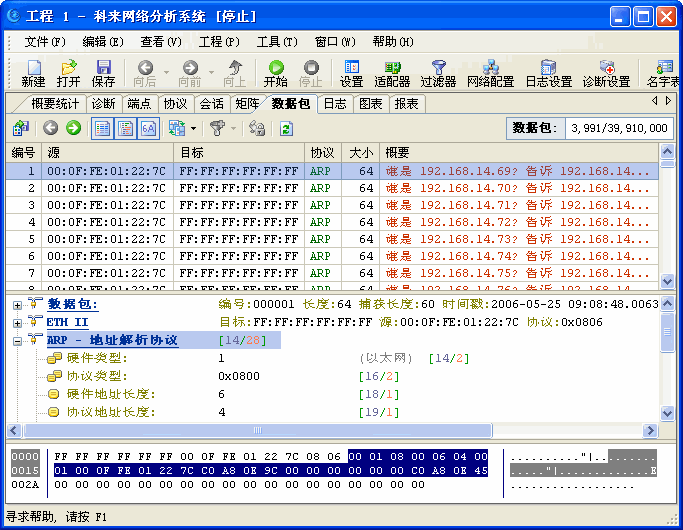Stop capture with the 停止 button

point(311,73)
